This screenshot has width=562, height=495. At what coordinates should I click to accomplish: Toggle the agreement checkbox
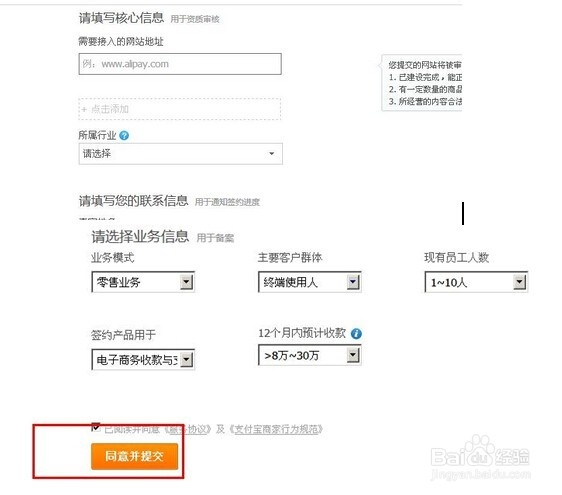point(96,427)
